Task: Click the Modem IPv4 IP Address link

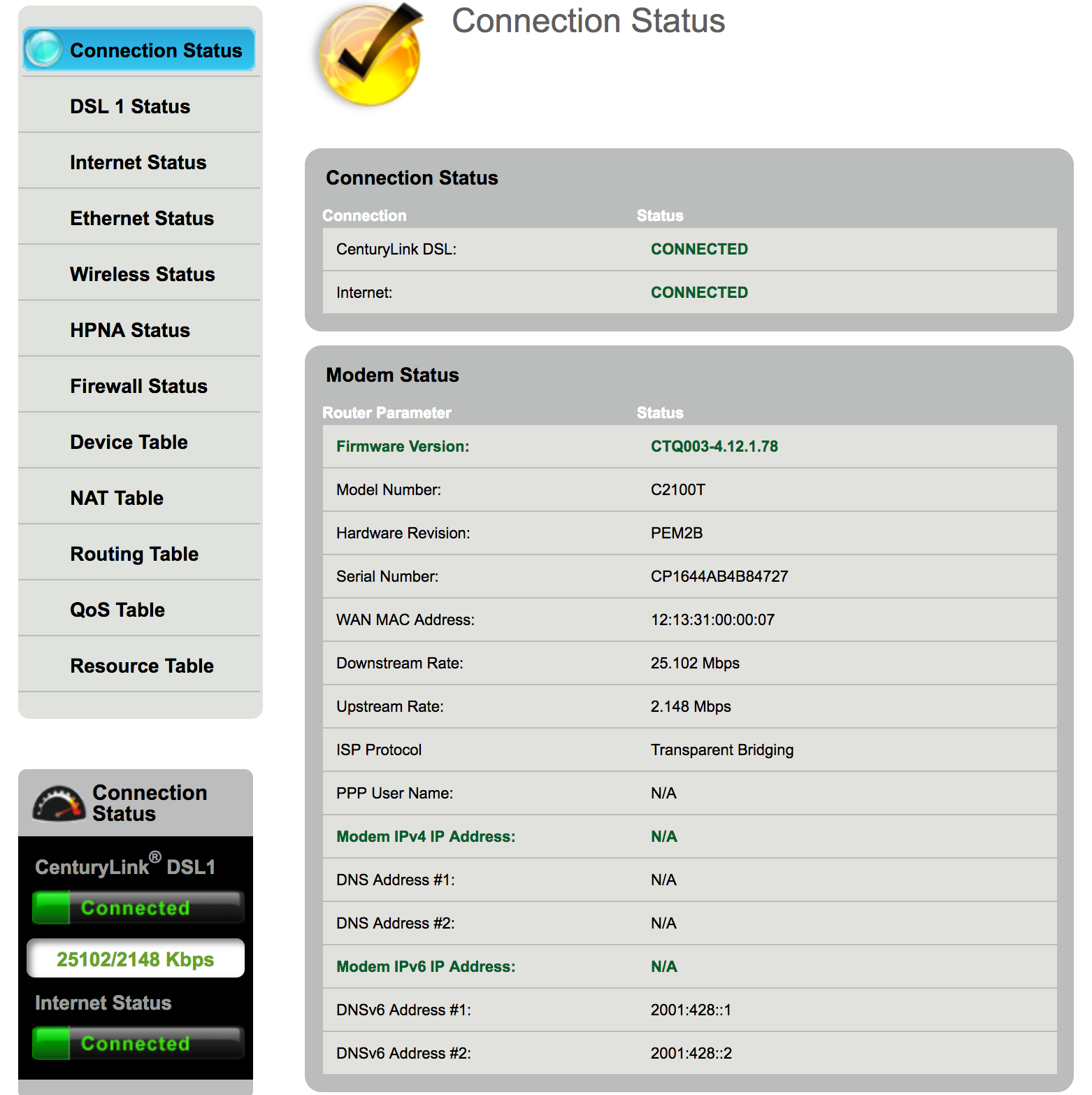Action: coord(426,836)
